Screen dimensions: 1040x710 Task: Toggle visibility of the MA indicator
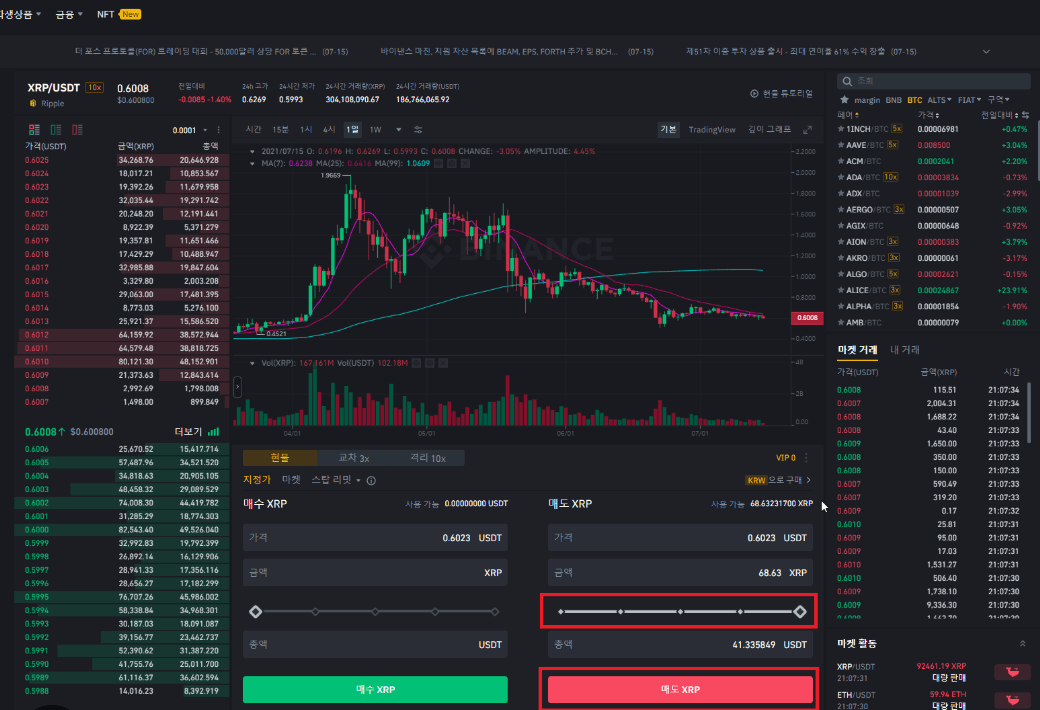point(438,163)
